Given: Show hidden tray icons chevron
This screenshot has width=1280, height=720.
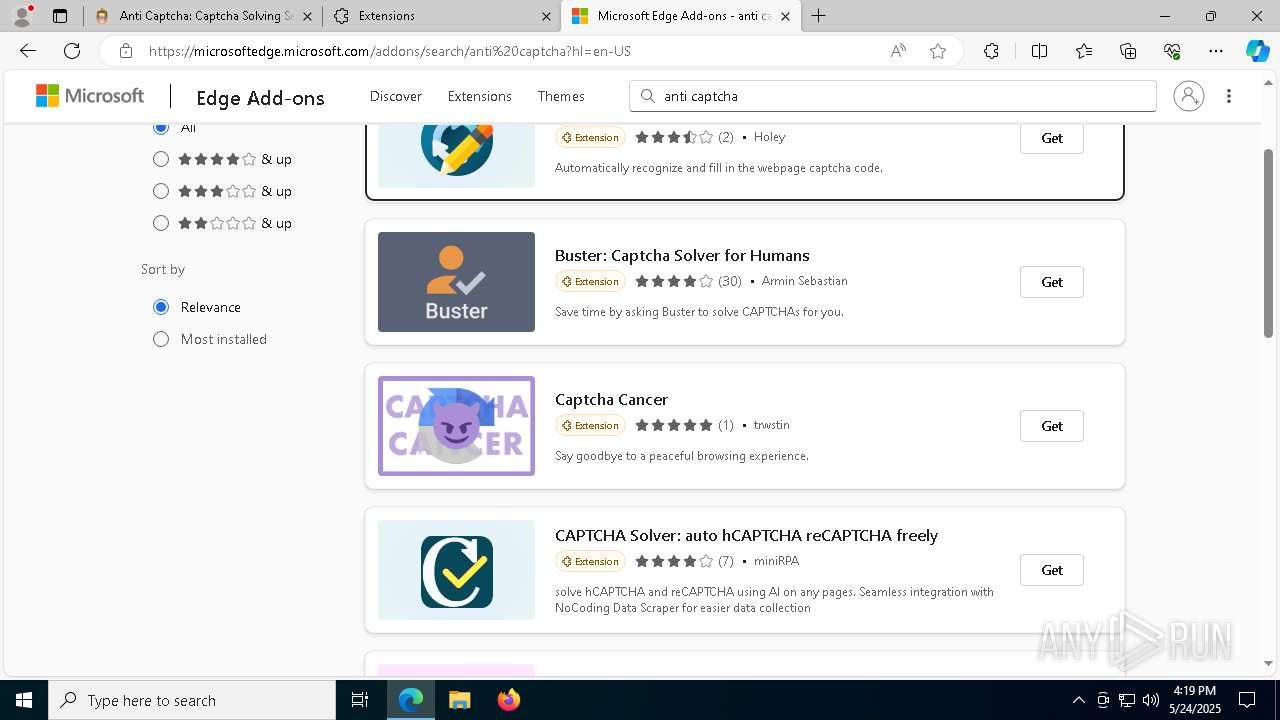Looking at the screenshot, I should click(x=1078, y=700).
